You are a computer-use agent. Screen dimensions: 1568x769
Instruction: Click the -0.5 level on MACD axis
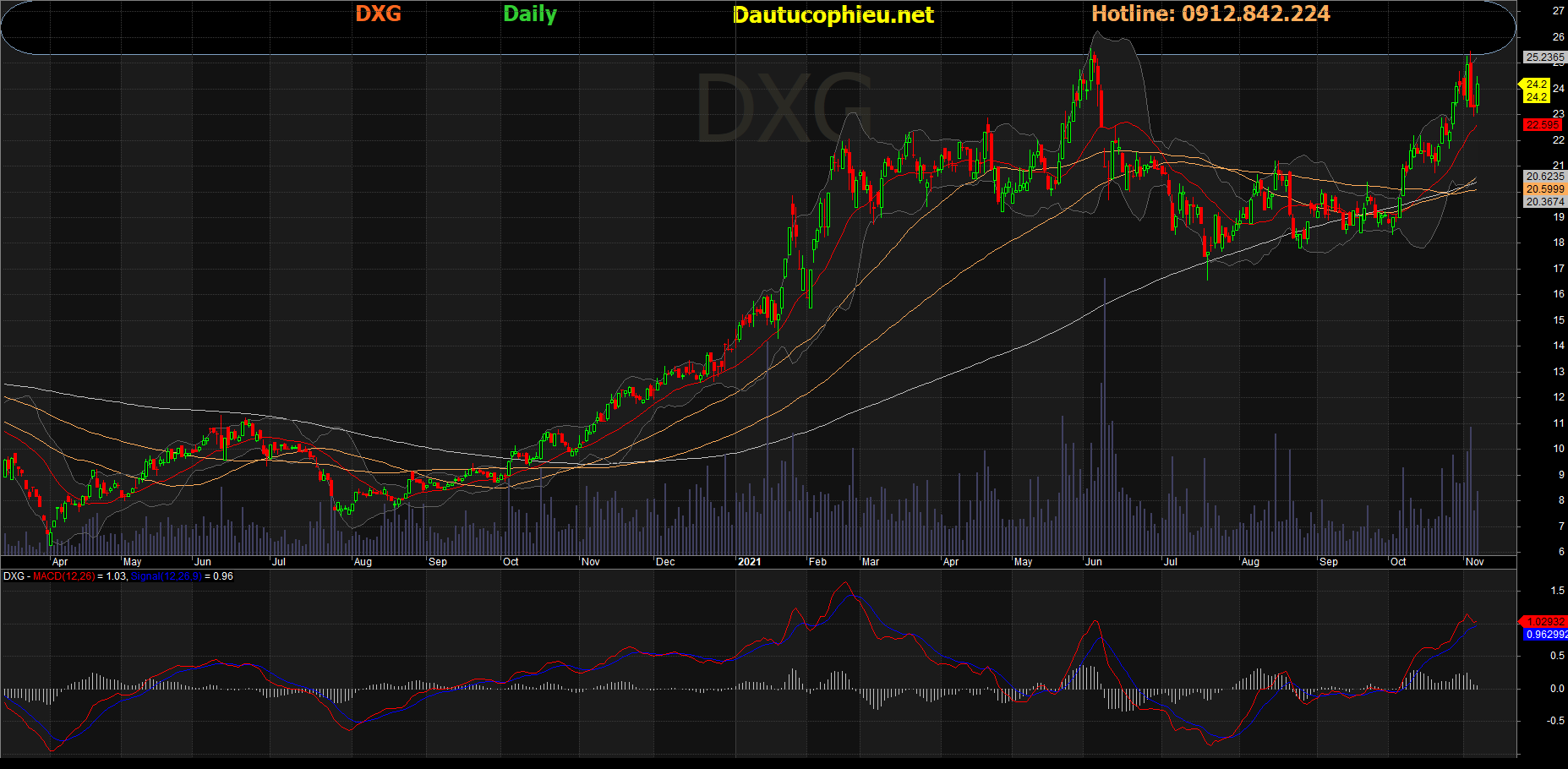(1555, 721)
